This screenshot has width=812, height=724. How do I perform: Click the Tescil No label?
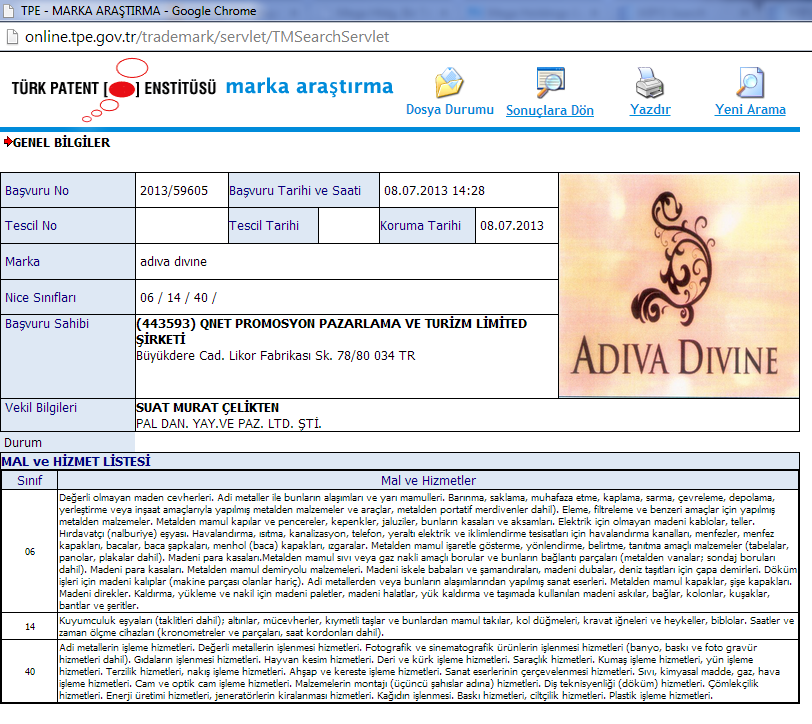coord(31,226)
